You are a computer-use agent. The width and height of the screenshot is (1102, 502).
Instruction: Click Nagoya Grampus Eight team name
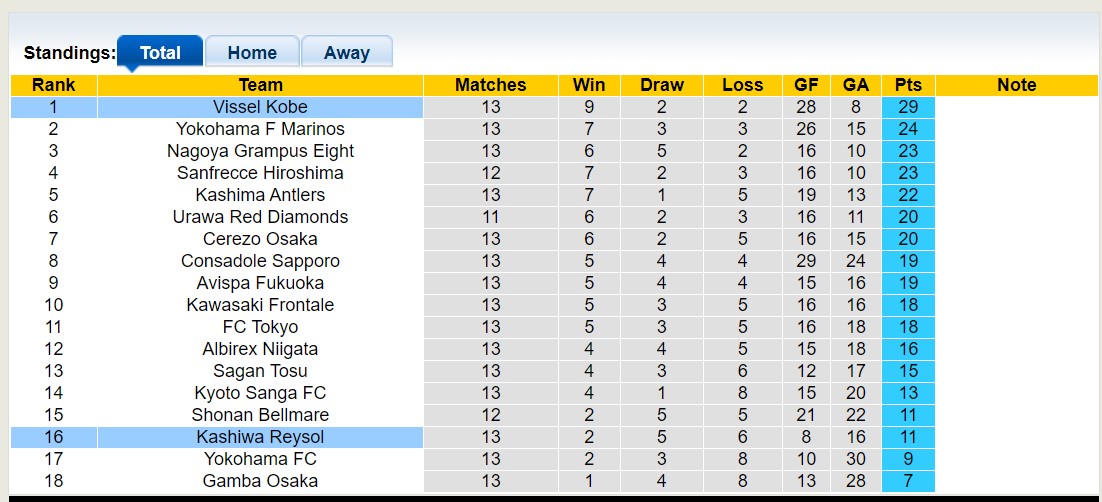pos(260,151)
